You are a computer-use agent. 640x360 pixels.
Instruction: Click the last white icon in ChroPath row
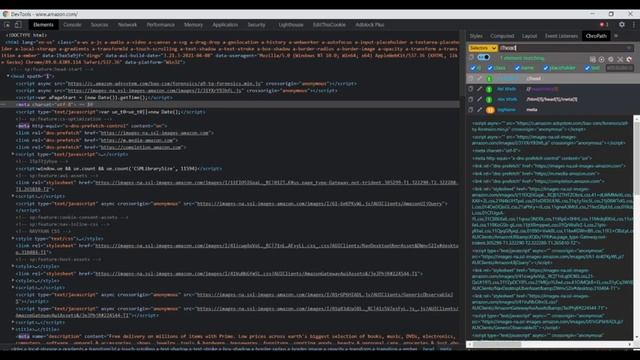tap(629, 59)
